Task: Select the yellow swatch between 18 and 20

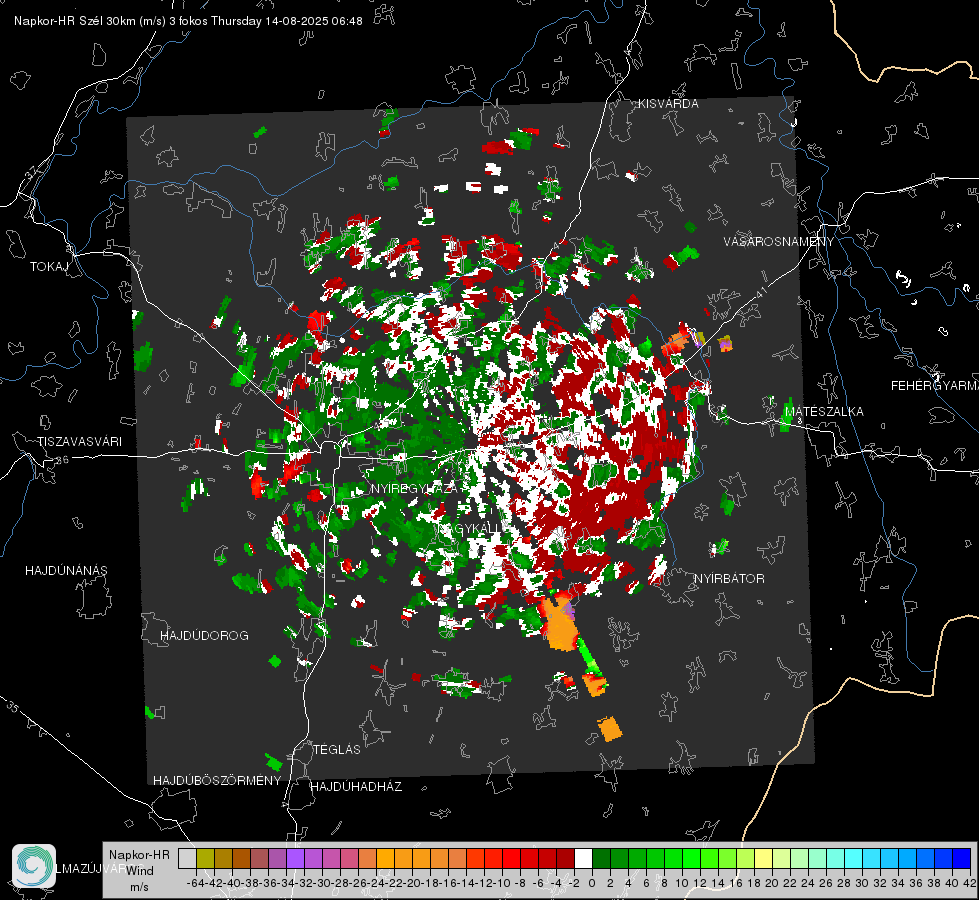Action: pos(764,859)
